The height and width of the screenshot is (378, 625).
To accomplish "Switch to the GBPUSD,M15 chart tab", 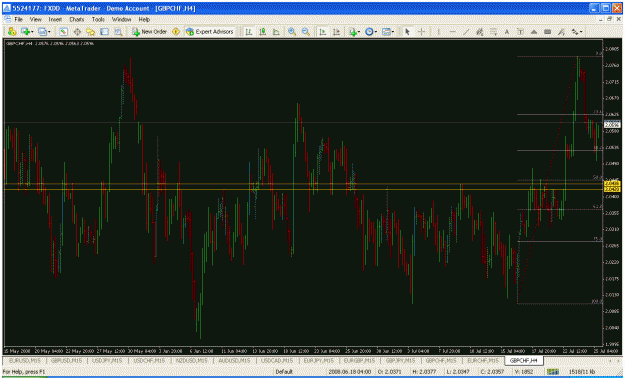I will tap(66, 360).
